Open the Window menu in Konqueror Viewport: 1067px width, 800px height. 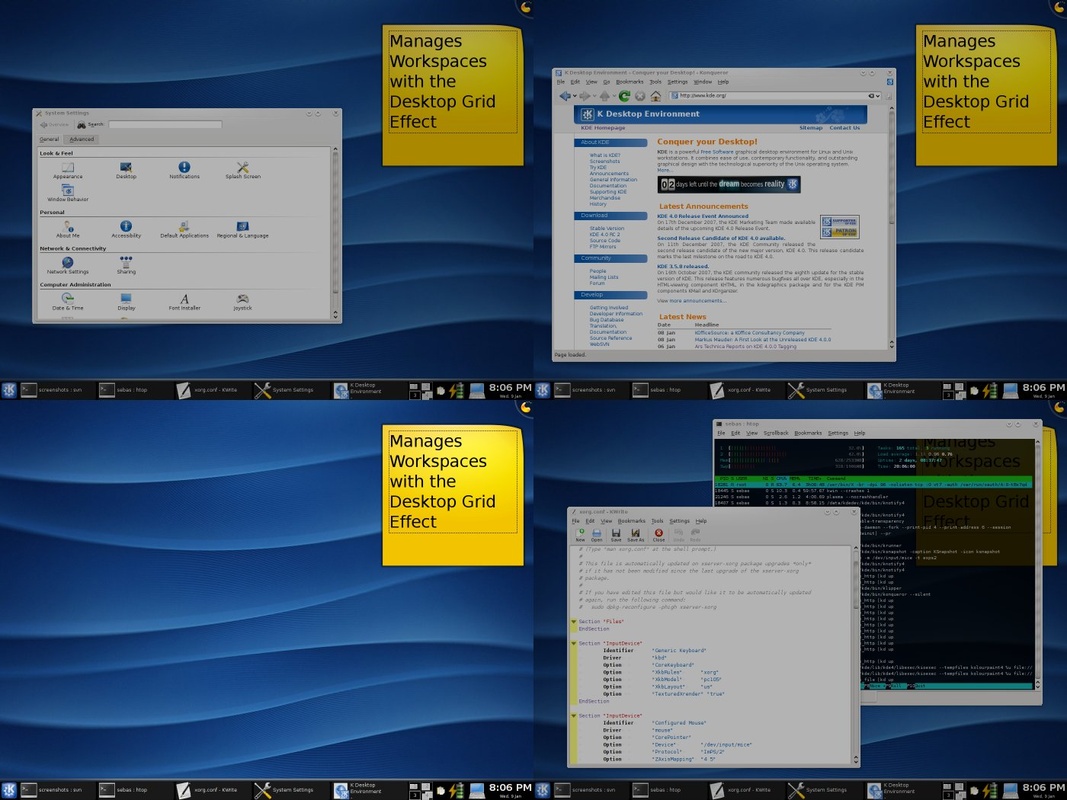(703, 82)
